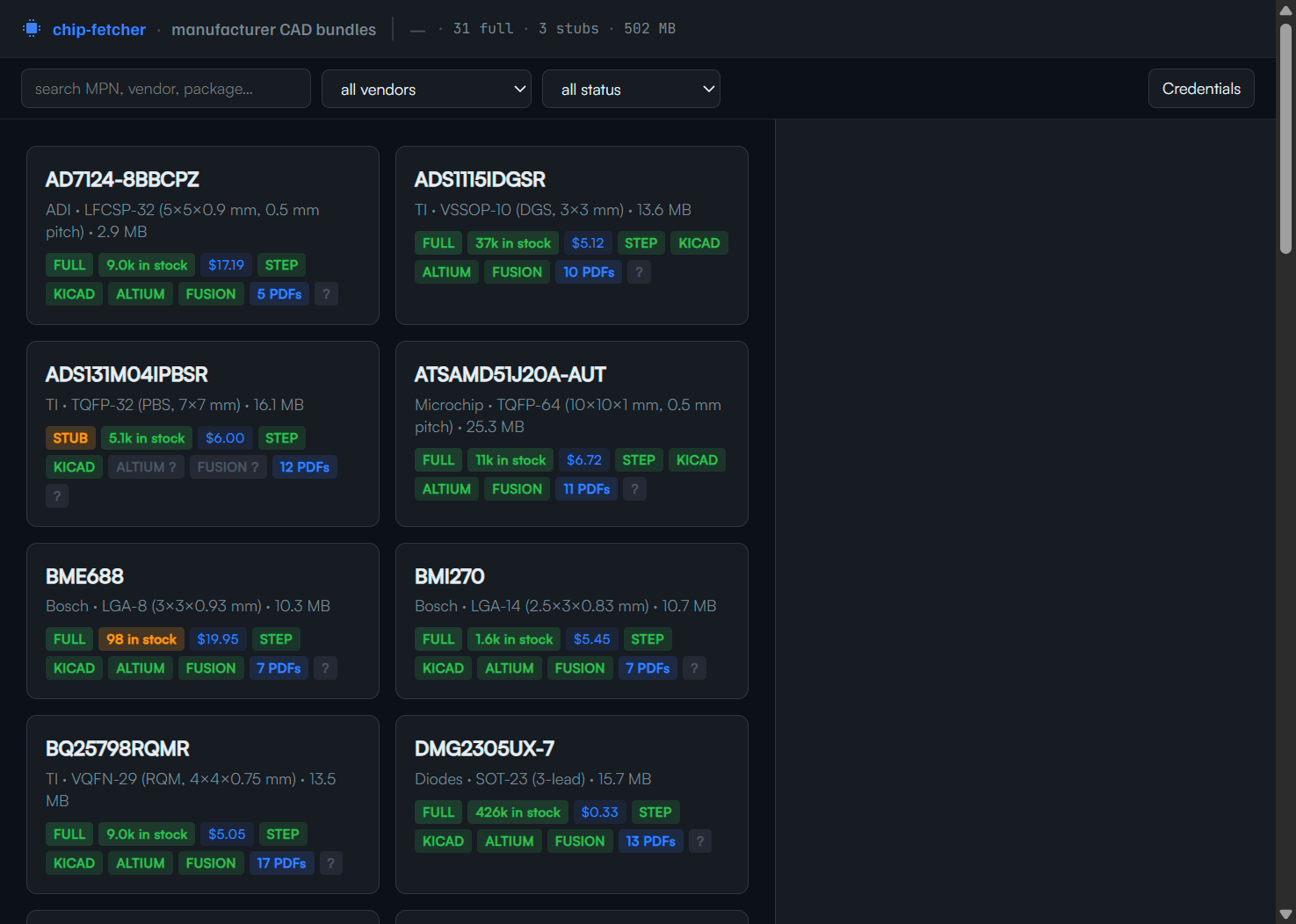Image resolution: width=1296 pixels, height=924 pixels.
Task: Click the vertical scrollbar thumb
Action: point(1285,139)
